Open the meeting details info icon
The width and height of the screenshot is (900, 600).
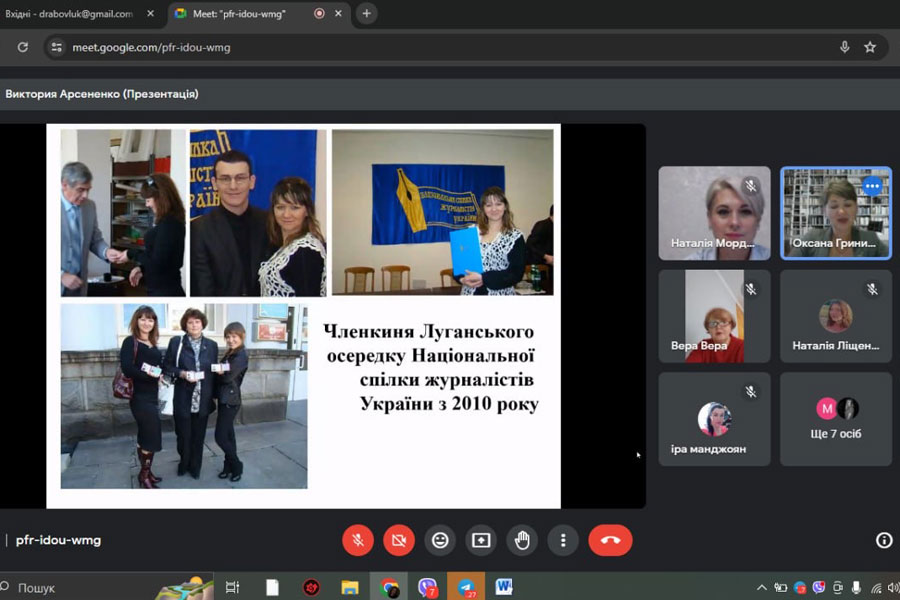click(x=884, y=540)
